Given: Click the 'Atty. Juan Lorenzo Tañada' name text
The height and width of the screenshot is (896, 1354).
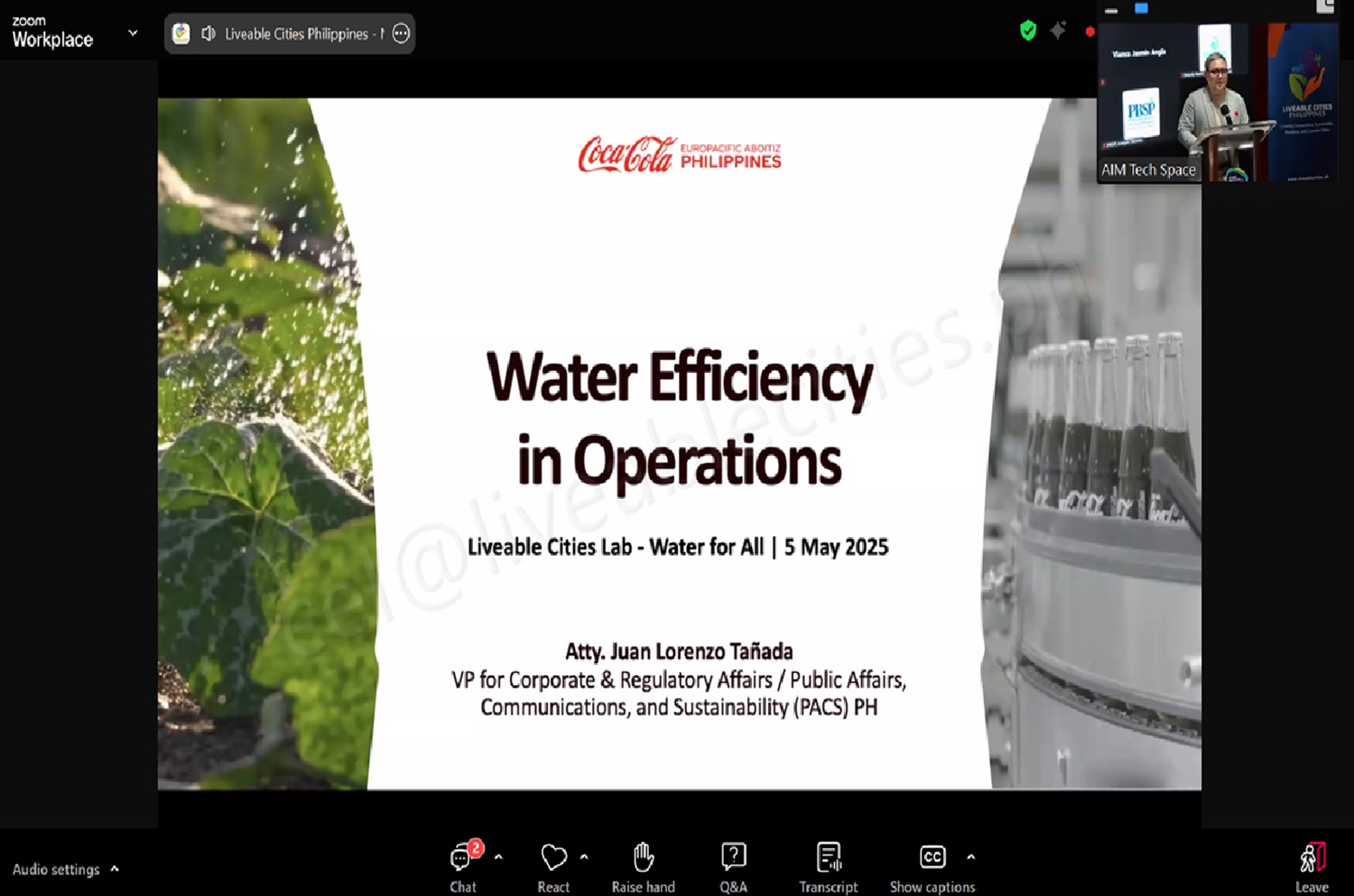Looking at the screenshot, I should click(x=679, y=651).
